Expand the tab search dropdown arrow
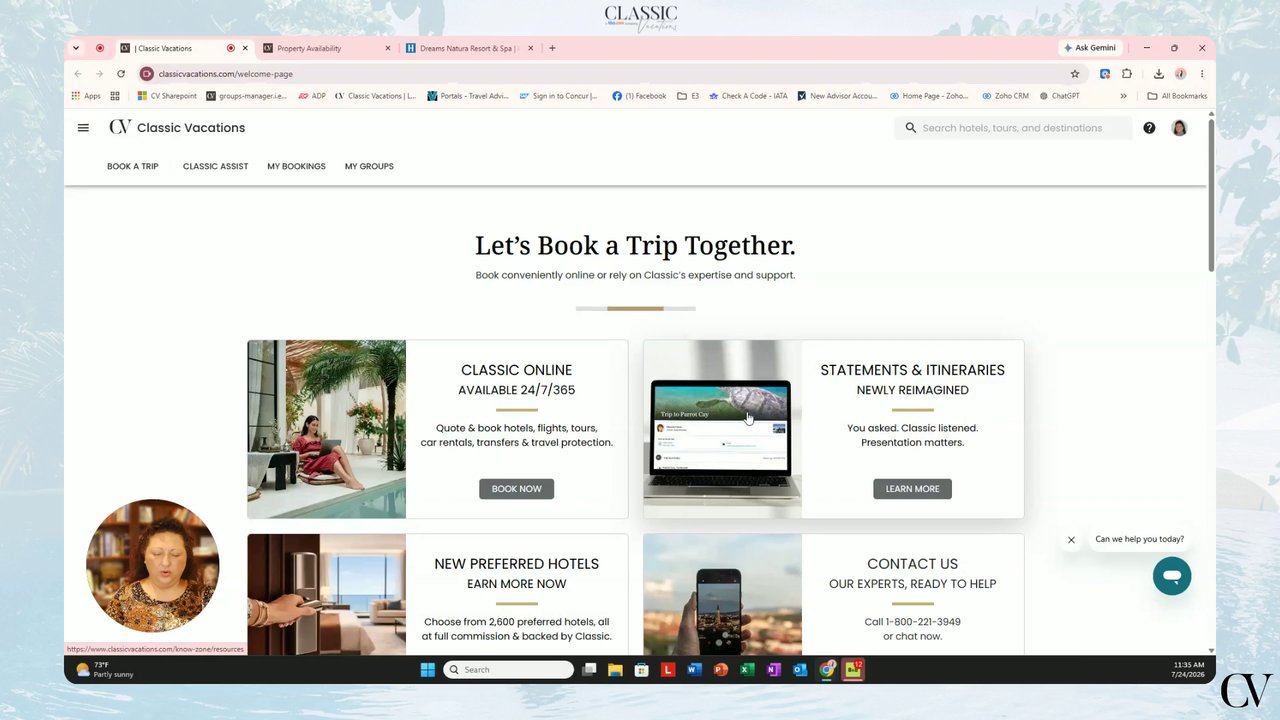 (x=76, y=48)
